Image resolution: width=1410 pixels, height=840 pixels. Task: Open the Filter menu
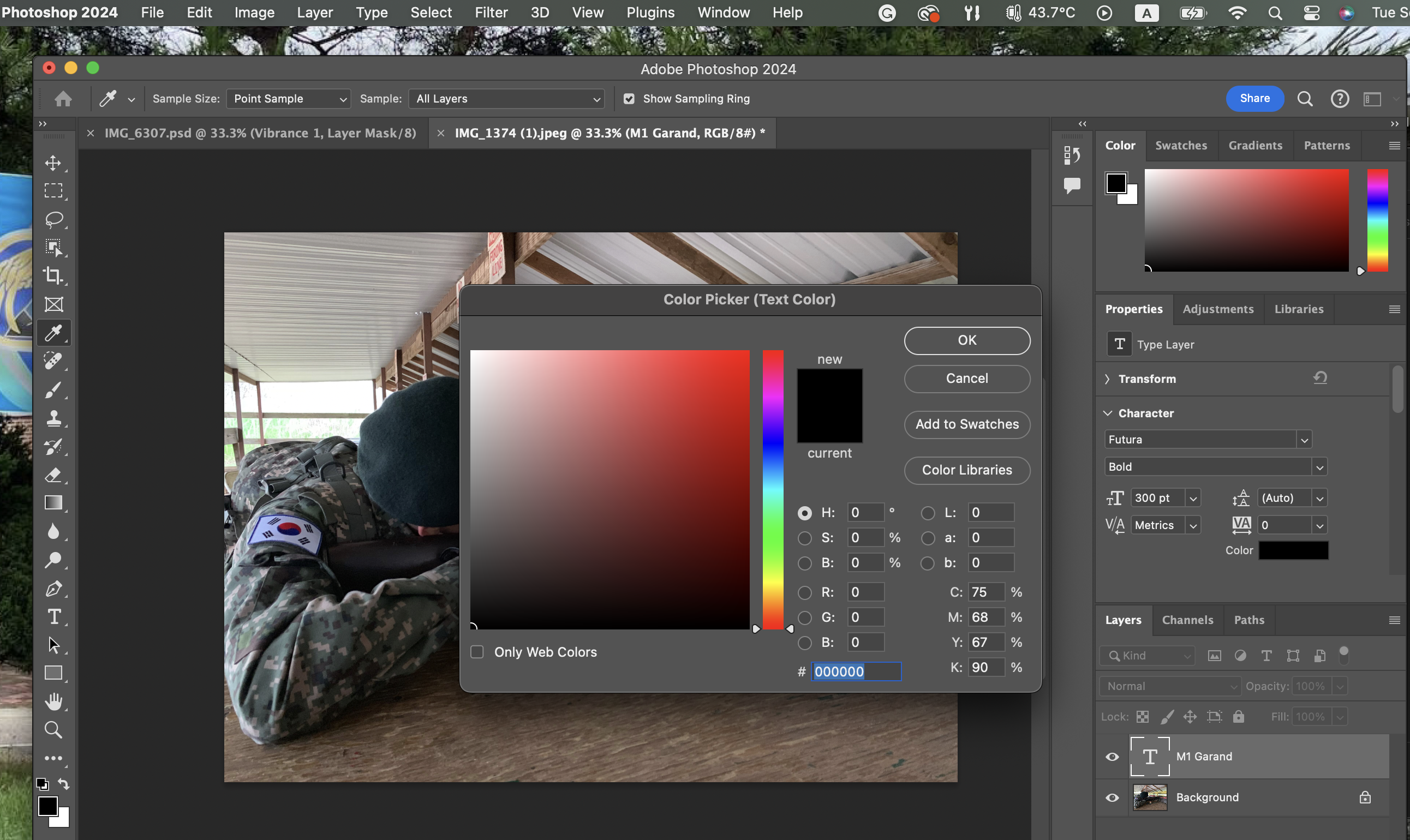tap(491, 13)
